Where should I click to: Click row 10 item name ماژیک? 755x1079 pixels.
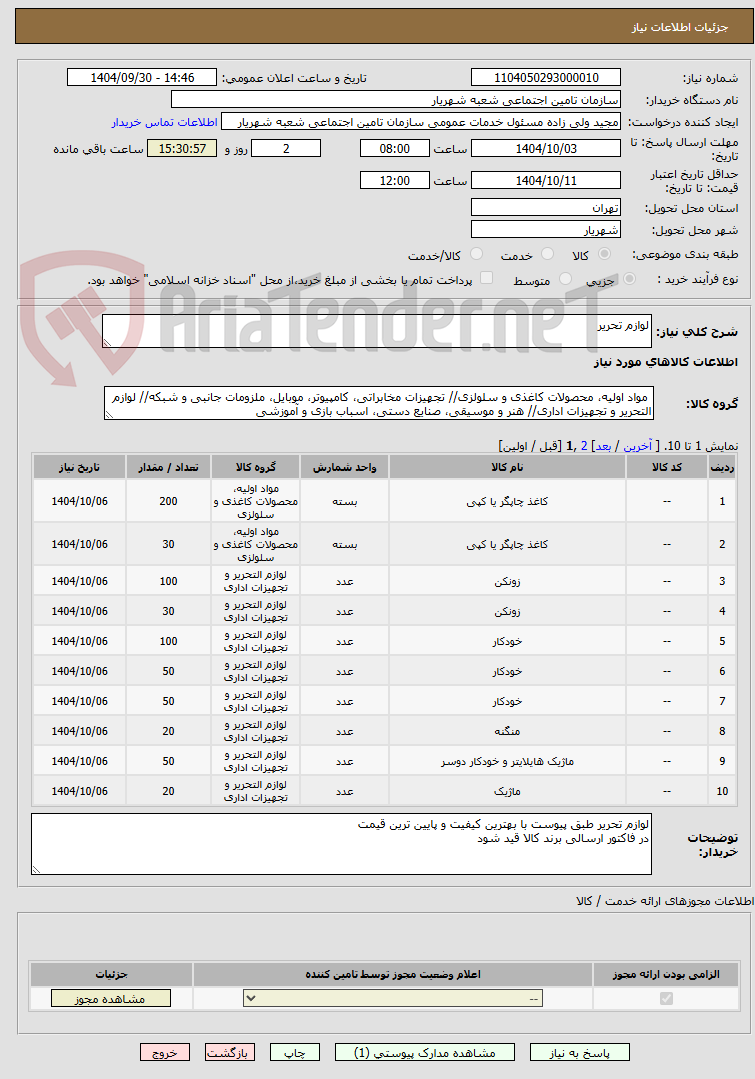(507, 791)
